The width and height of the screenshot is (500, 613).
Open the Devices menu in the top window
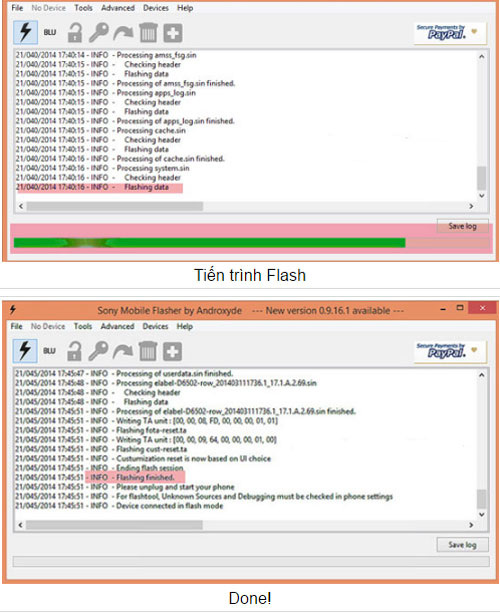(x=156, y=8)
